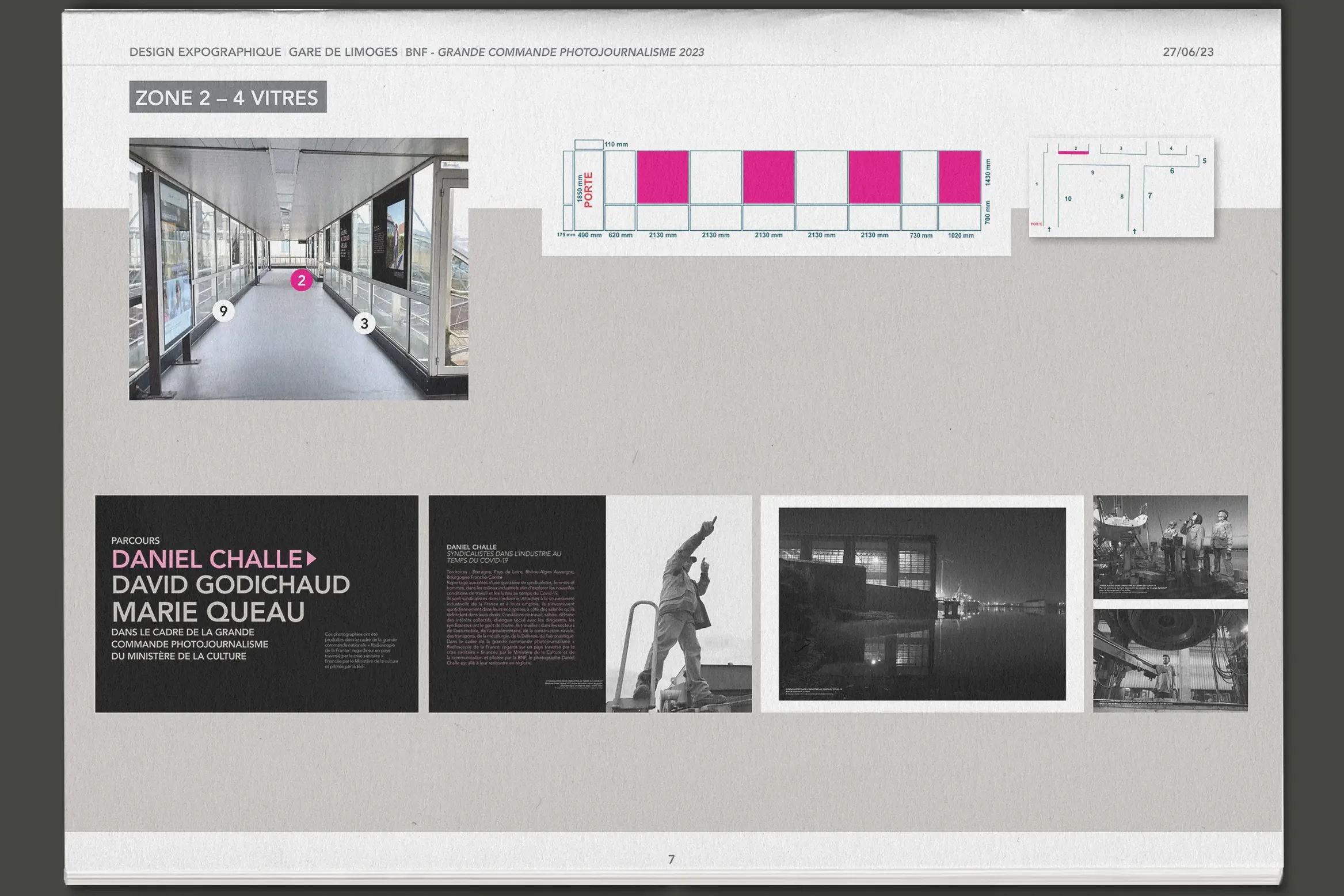Open the photo of man pointing upward
The width and height of the screenshot is (1344, 896).
[x=679, y=604]
